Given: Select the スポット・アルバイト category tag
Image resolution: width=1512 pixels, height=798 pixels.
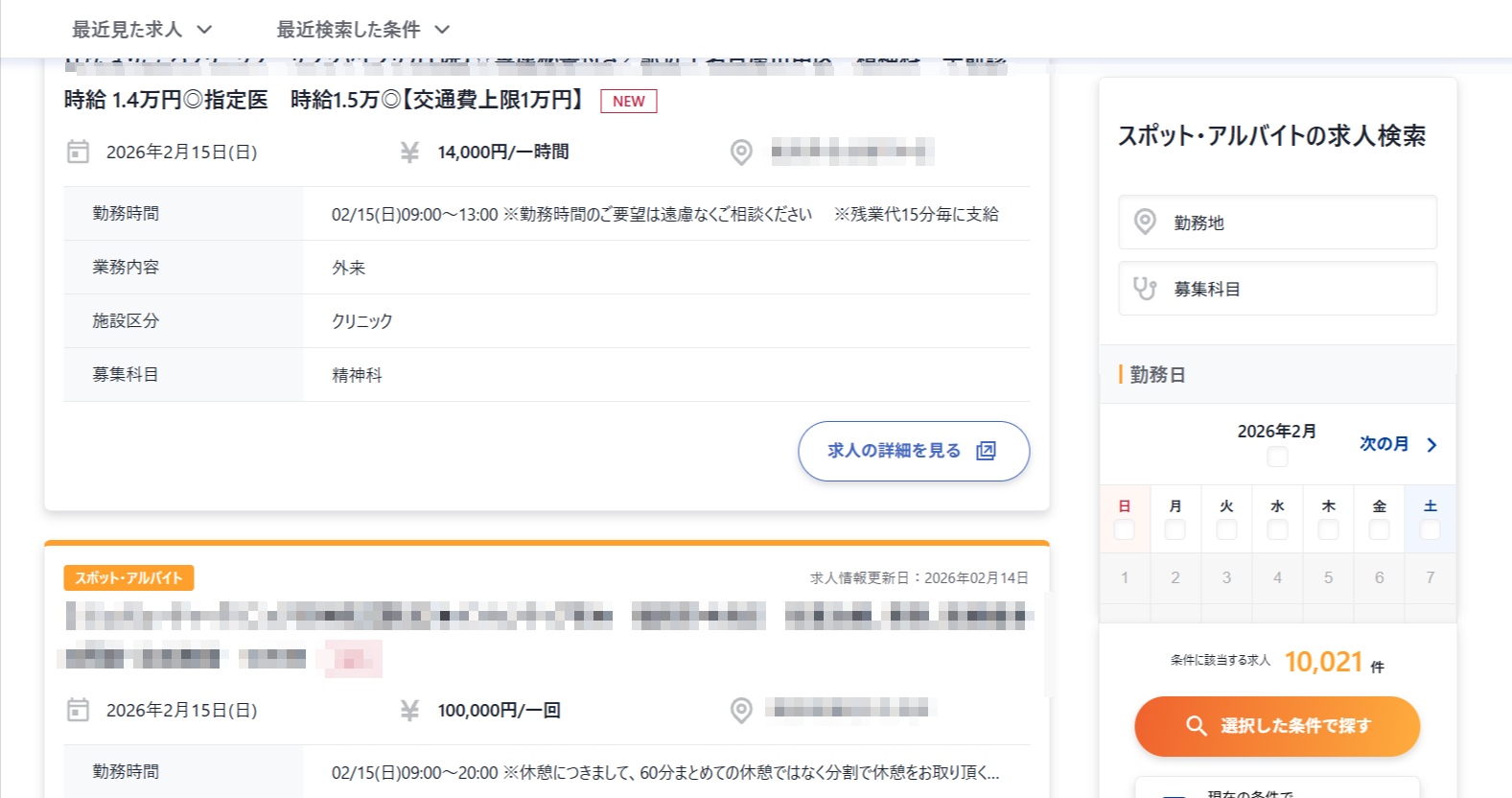Looking at the screenshot, I should (x=128, y=577).
